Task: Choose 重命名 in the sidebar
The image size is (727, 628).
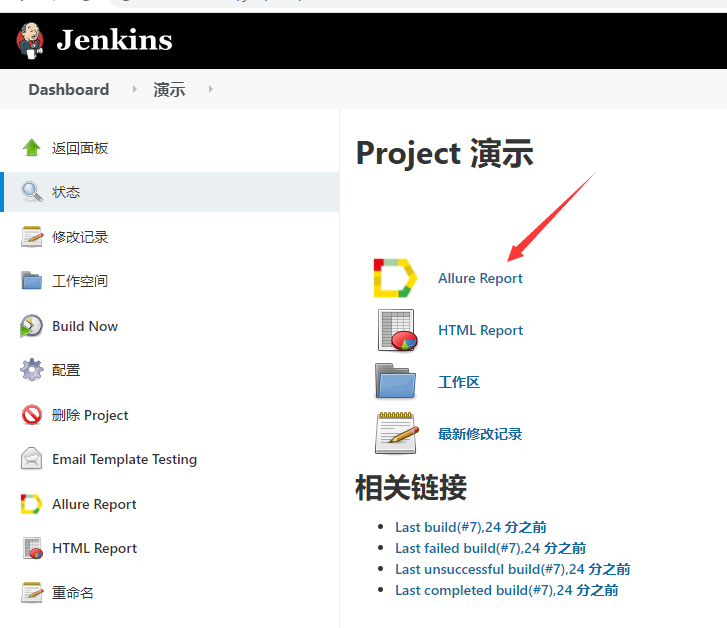Action: pos(73,593)
